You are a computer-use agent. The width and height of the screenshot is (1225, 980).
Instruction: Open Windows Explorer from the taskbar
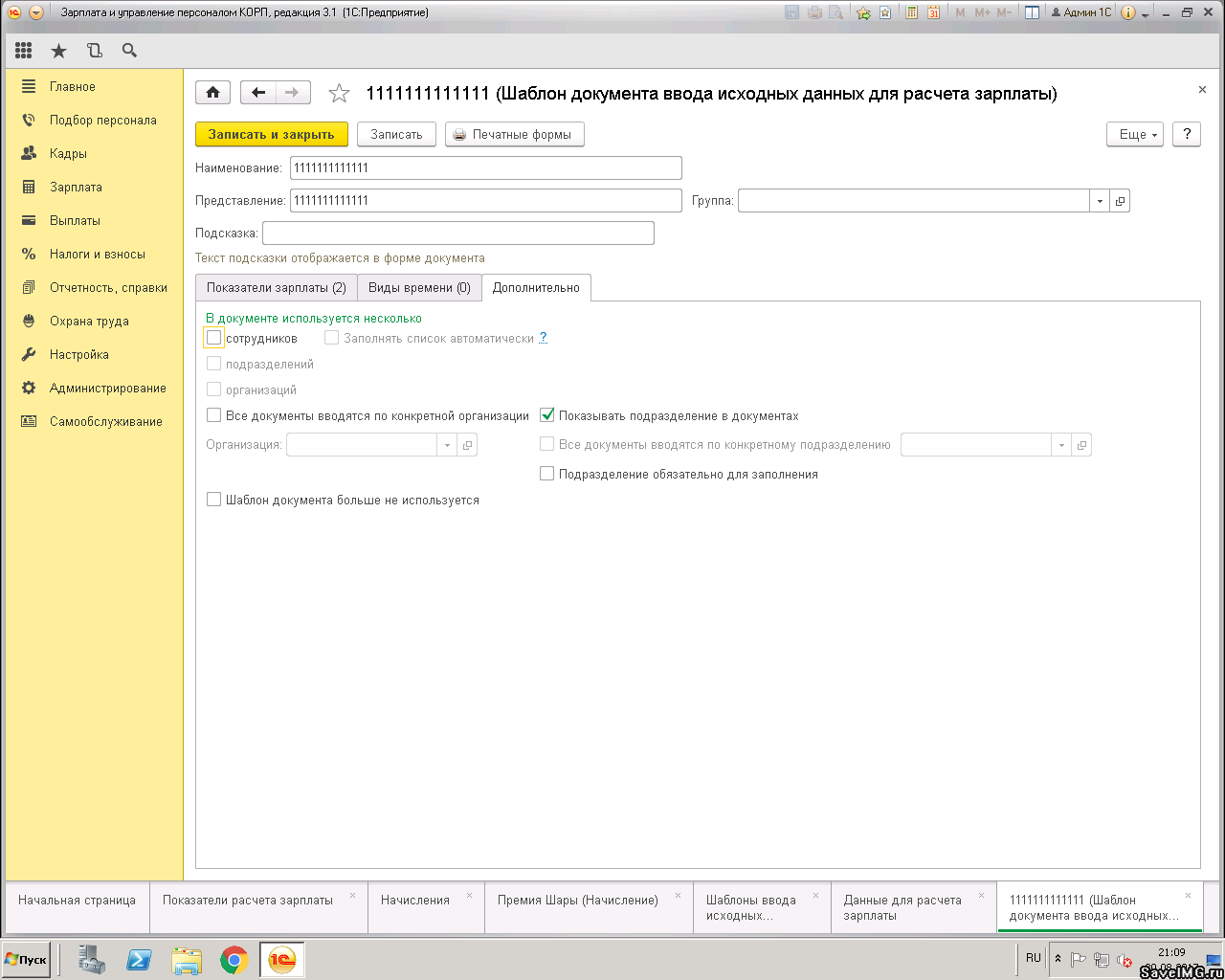click(187, 960)
